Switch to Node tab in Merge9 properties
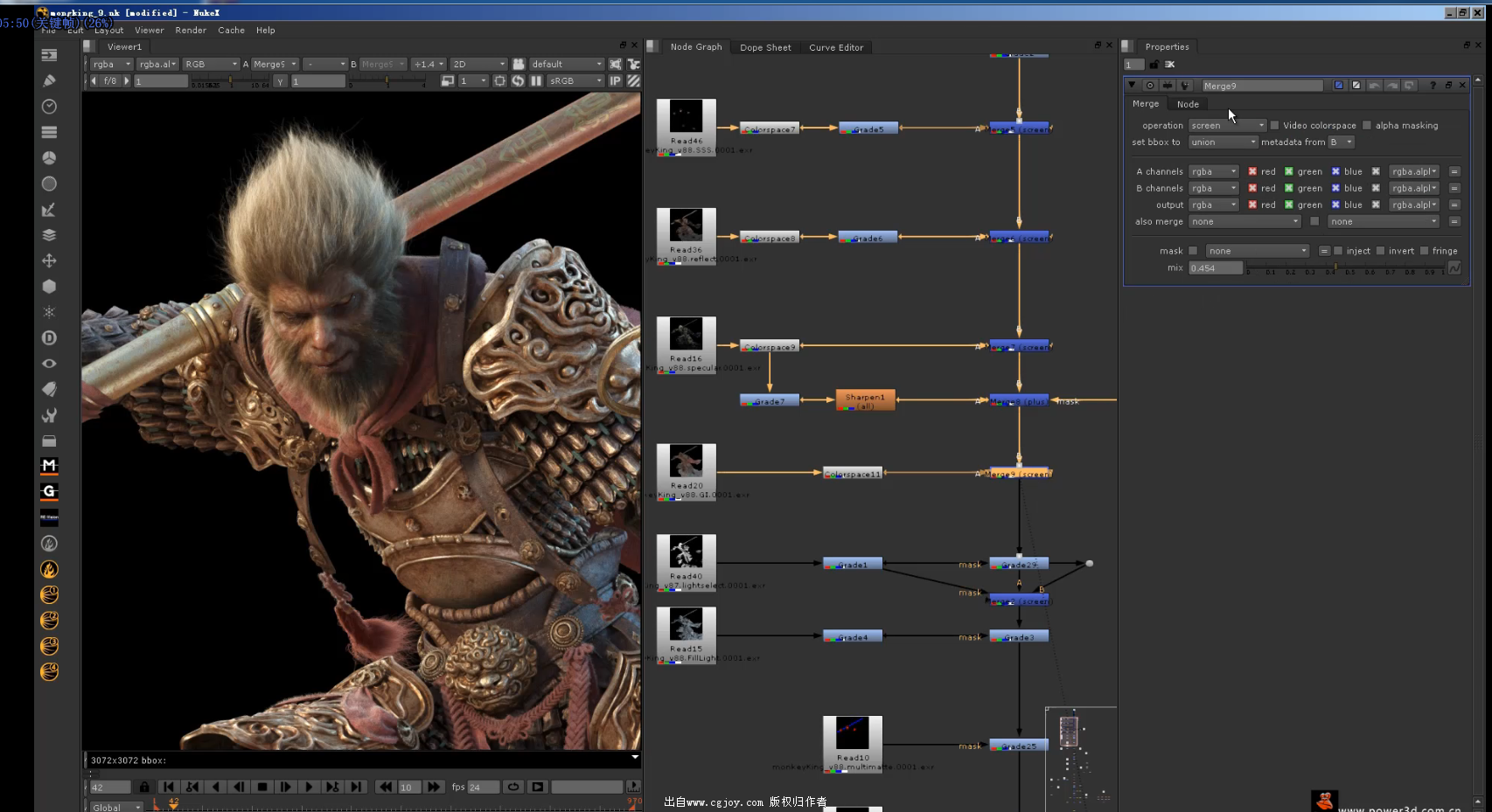 (x=1188, y=104)
